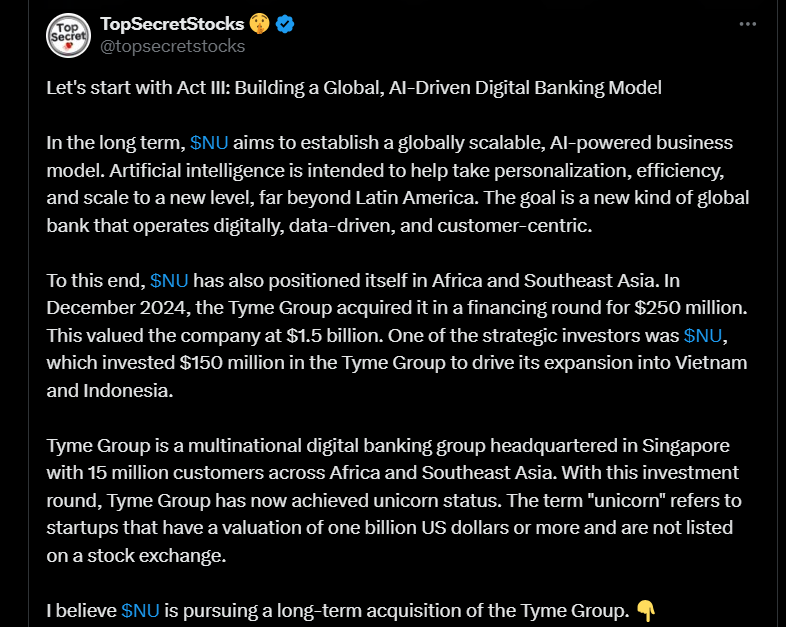Click the TopSecretStocks profile avatar

67,35
